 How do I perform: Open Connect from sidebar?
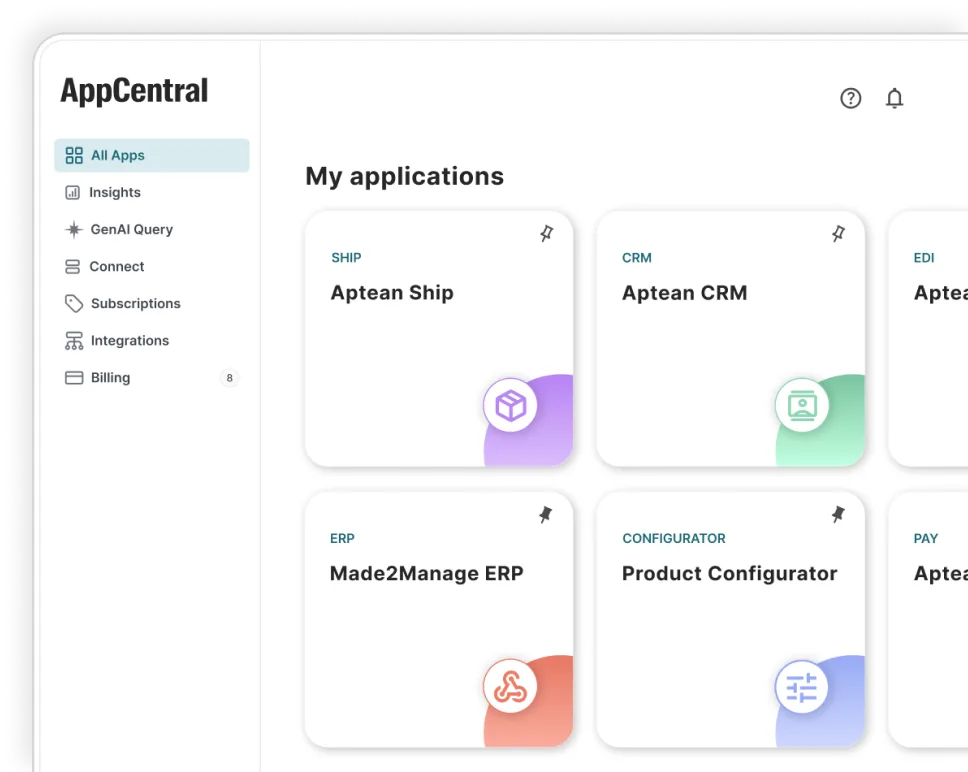pos(152,267)
